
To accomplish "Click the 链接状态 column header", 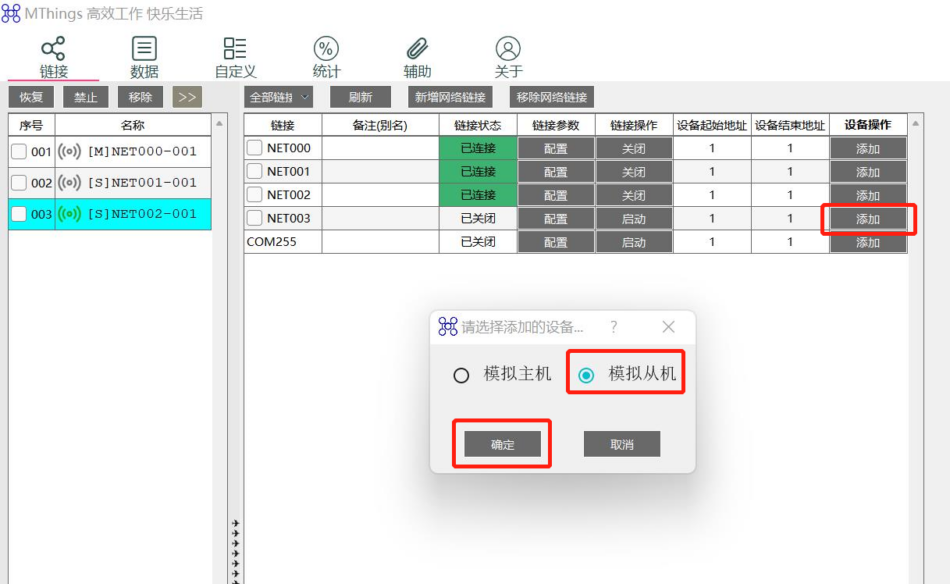I will (478, 125).
